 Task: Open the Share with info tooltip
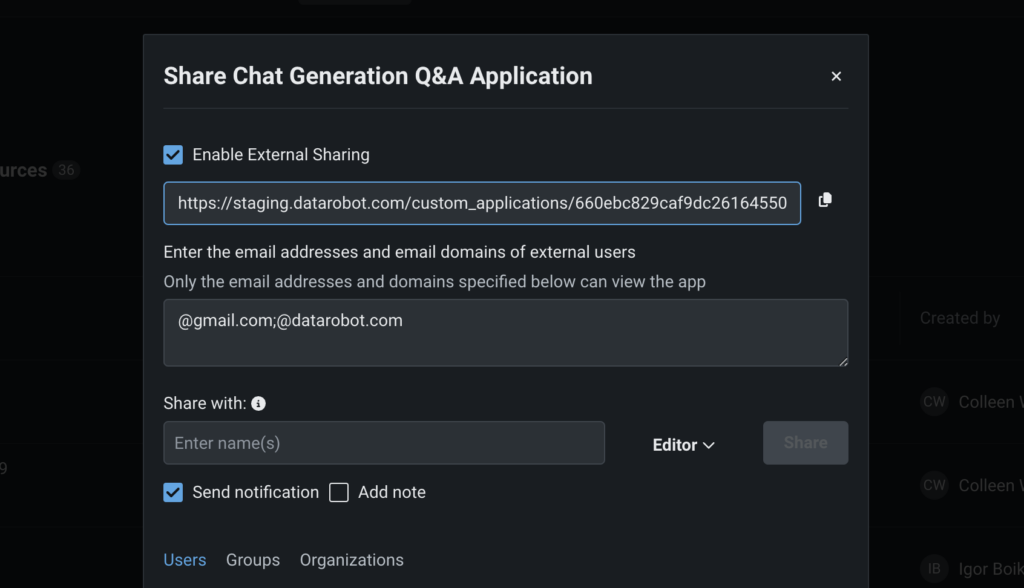258,403
